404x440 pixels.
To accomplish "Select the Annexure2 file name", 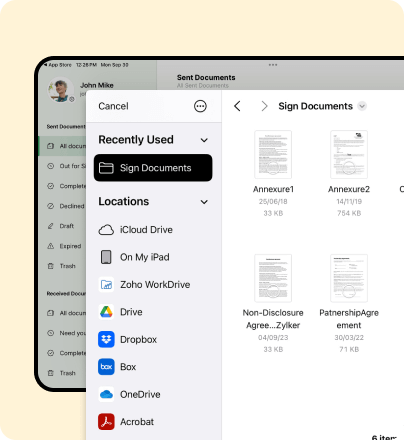I will (349, 189).
